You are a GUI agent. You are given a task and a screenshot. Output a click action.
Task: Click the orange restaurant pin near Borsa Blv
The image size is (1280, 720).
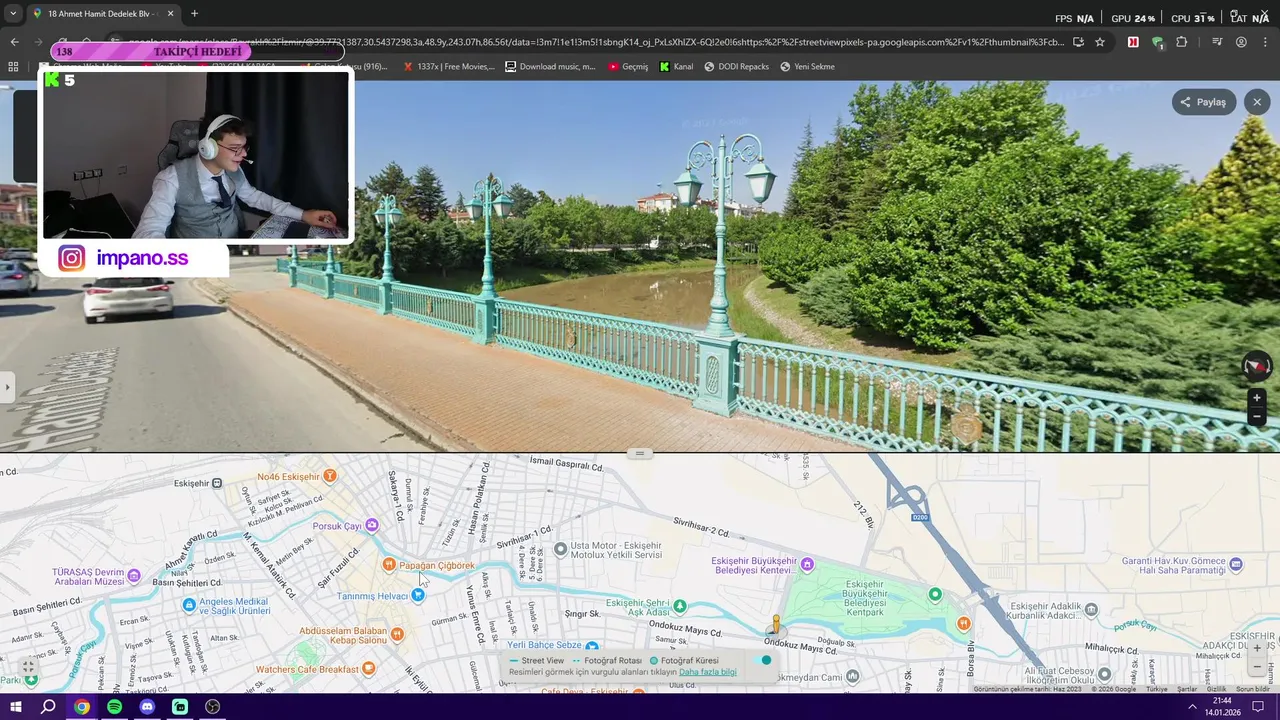tap(963, 624)
